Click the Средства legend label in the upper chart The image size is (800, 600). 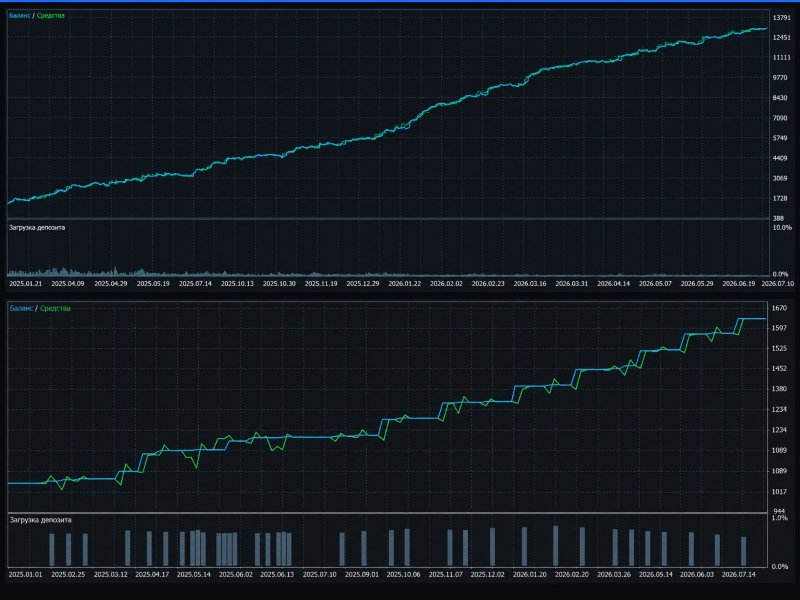(51, 16)
